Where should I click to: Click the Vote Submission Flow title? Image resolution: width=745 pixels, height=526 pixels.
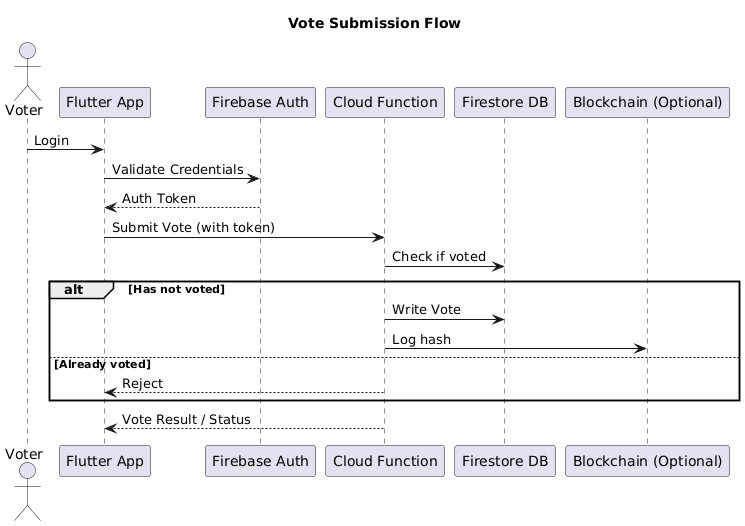click(374, 23)
